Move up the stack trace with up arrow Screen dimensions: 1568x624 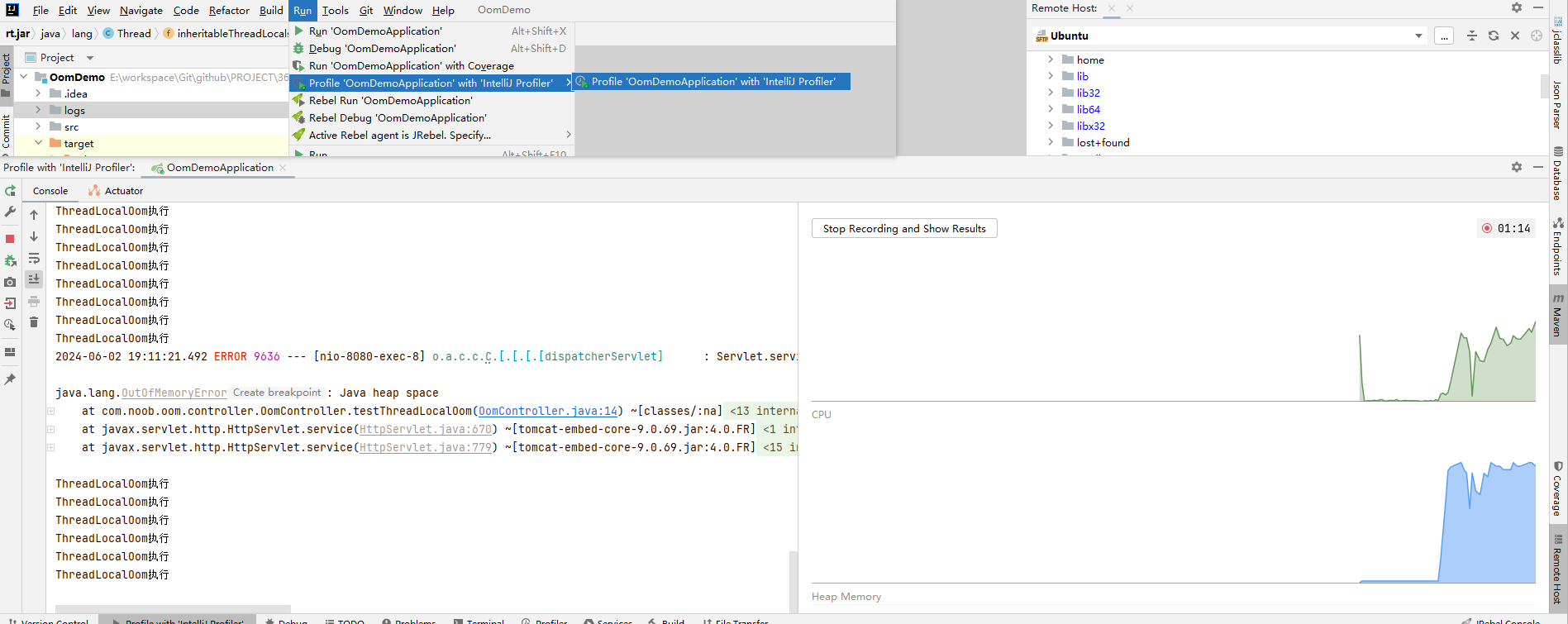pos(34,215)
